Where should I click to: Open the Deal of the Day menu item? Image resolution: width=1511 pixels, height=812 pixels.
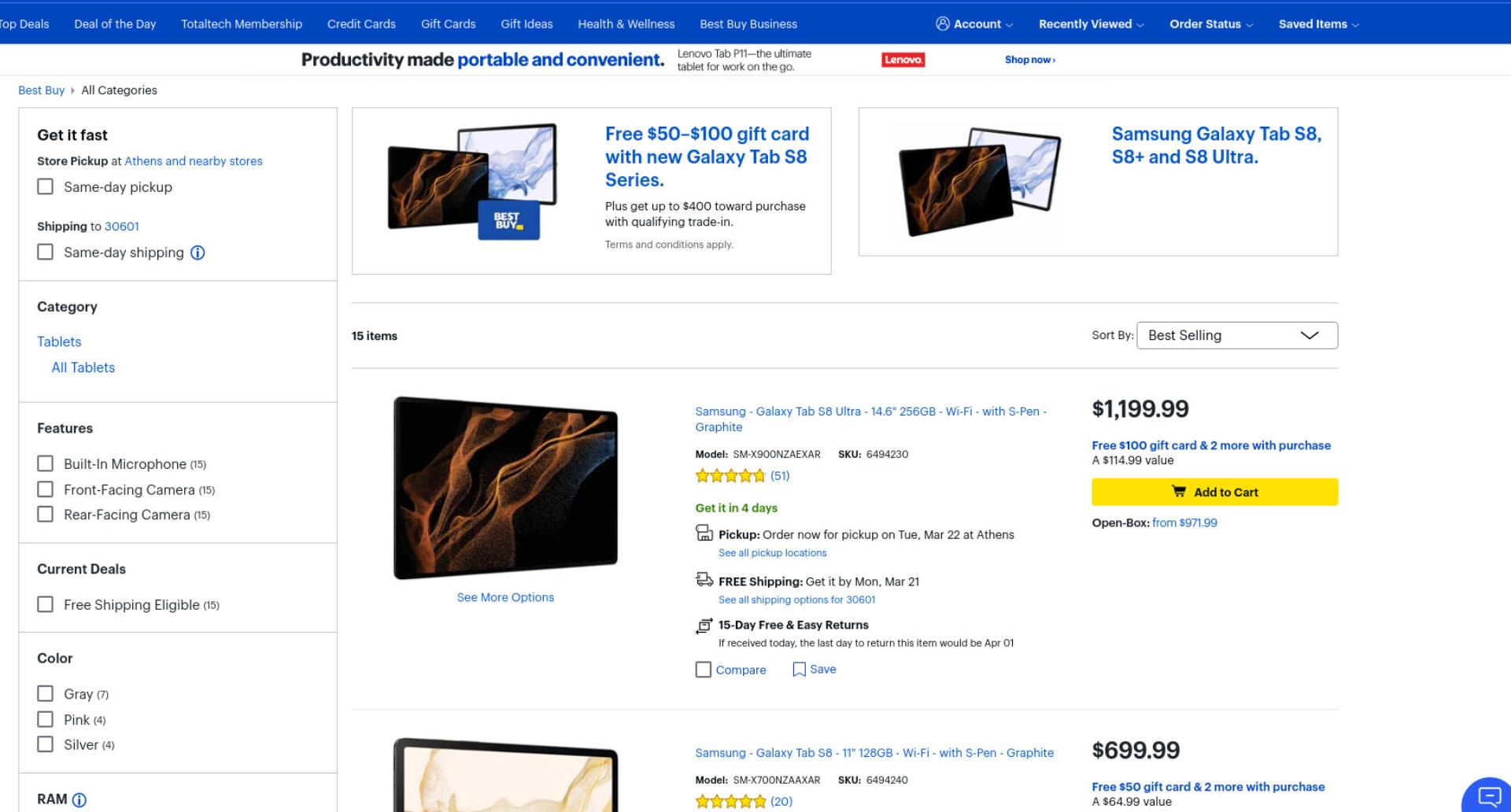click(x=115, y=24)
